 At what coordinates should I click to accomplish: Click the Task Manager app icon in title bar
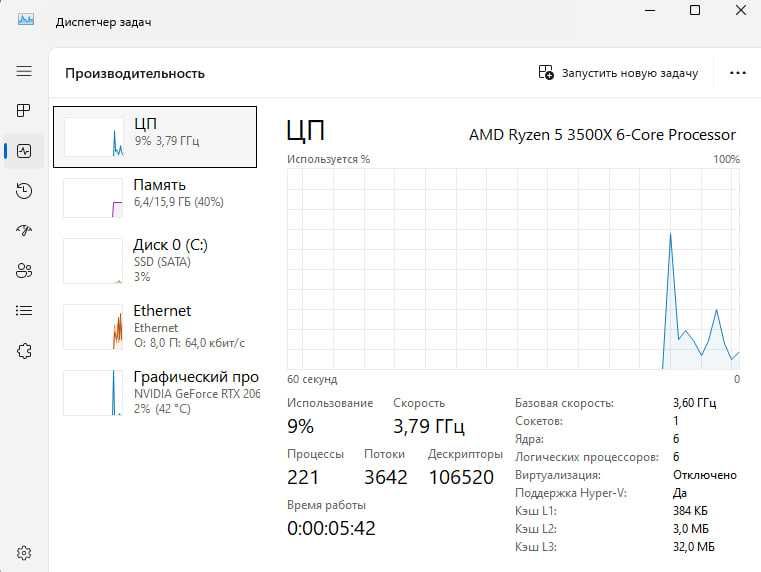click(x=26, y=19)
